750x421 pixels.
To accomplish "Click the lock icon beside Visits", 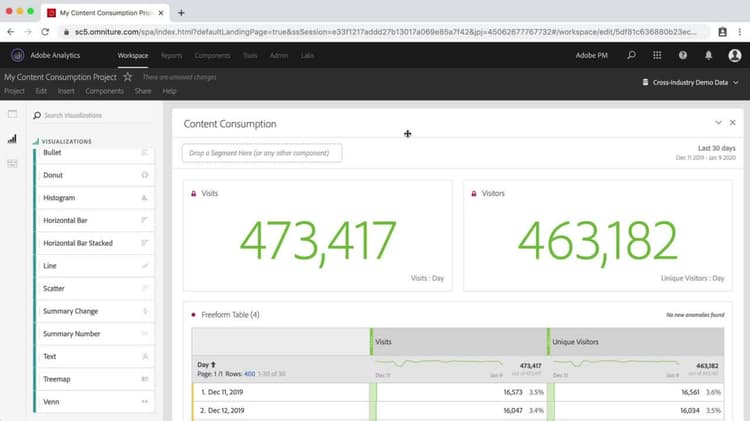I will click(x=194, y=194).
